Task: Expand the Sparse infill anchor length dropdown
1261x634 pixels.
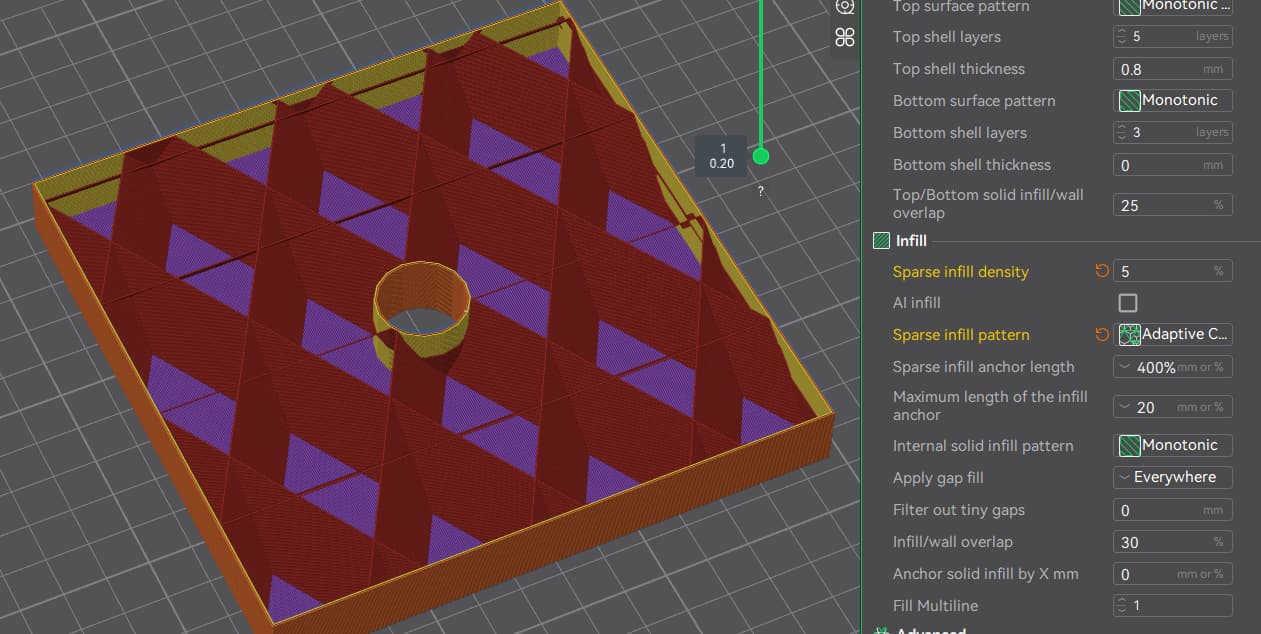Action: pos(1125,367)
